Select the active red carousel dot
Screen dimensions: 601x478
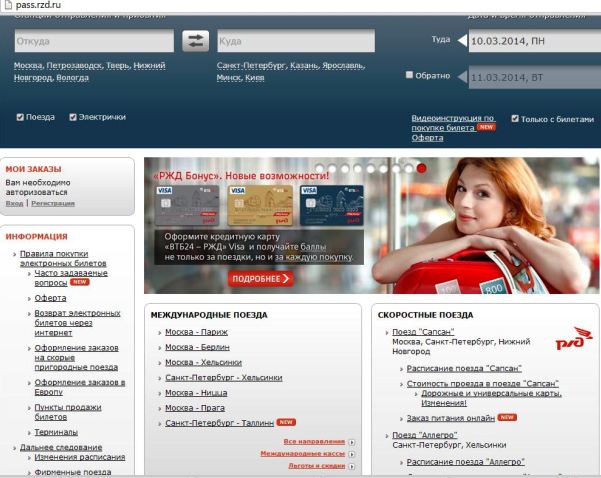click(x=421, y=169)
